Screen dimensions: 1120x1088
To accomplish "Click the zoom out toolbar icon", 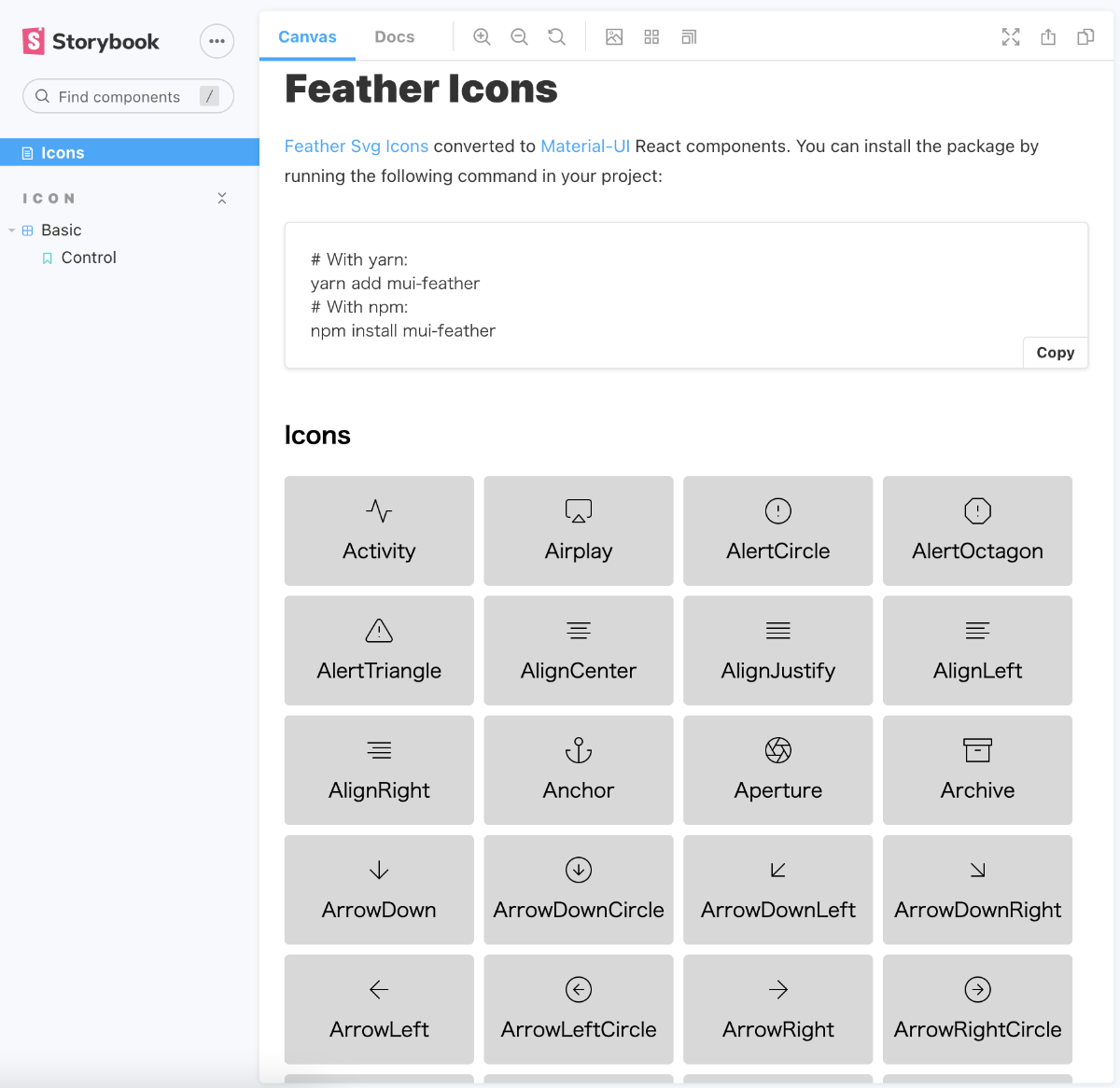I will [x=519, y=37].
